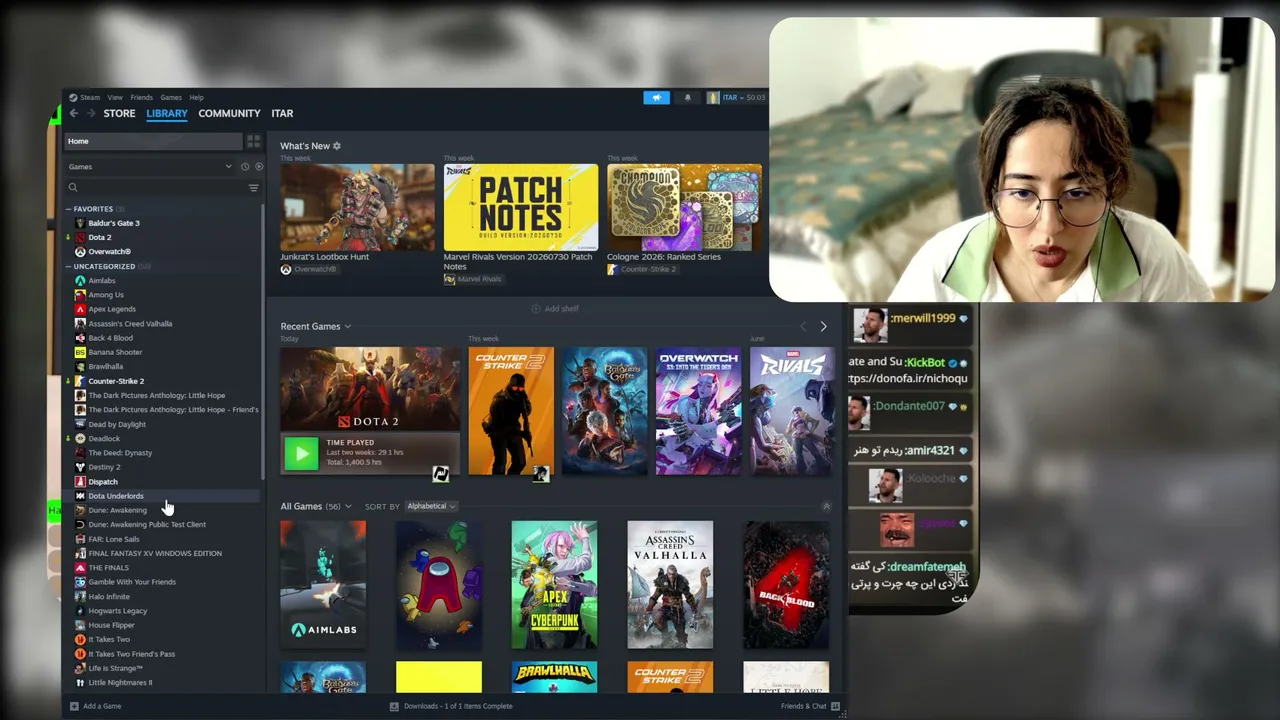
Task: Open the ITAR profile tab
Action: pyautogui.click(x=282, y=114)
